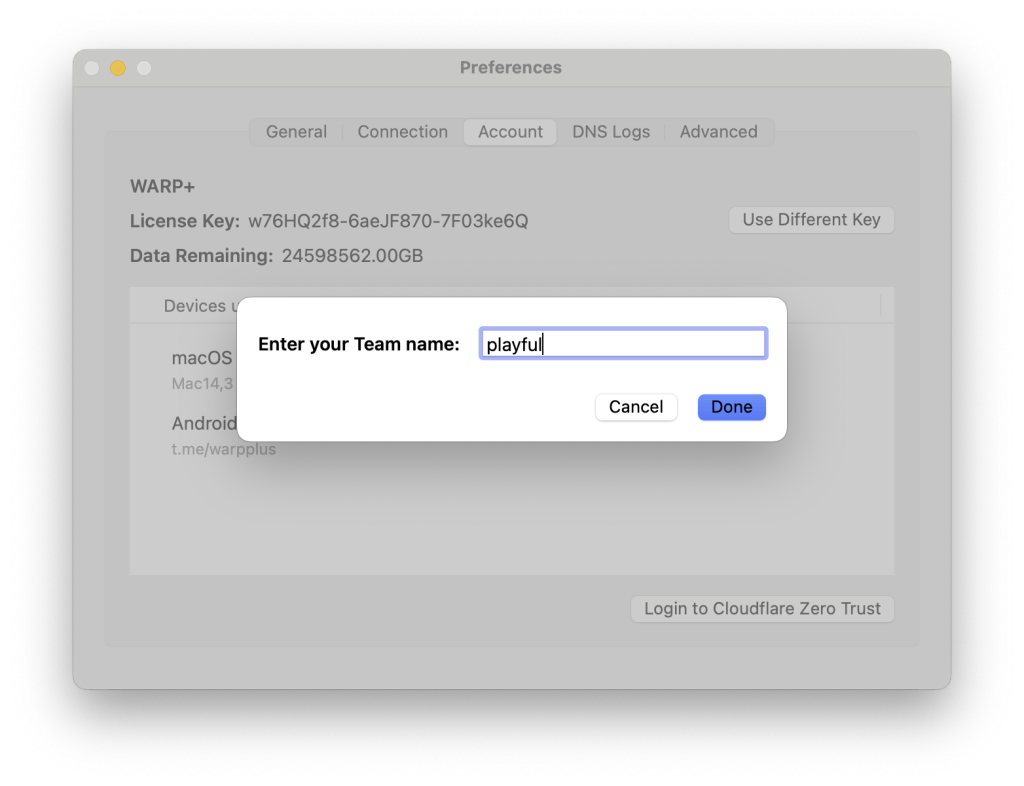
Task: Select the license key text w76HQ2f8-6aeJF870-7F03ke6Q
Action: (x=388, y=221)
